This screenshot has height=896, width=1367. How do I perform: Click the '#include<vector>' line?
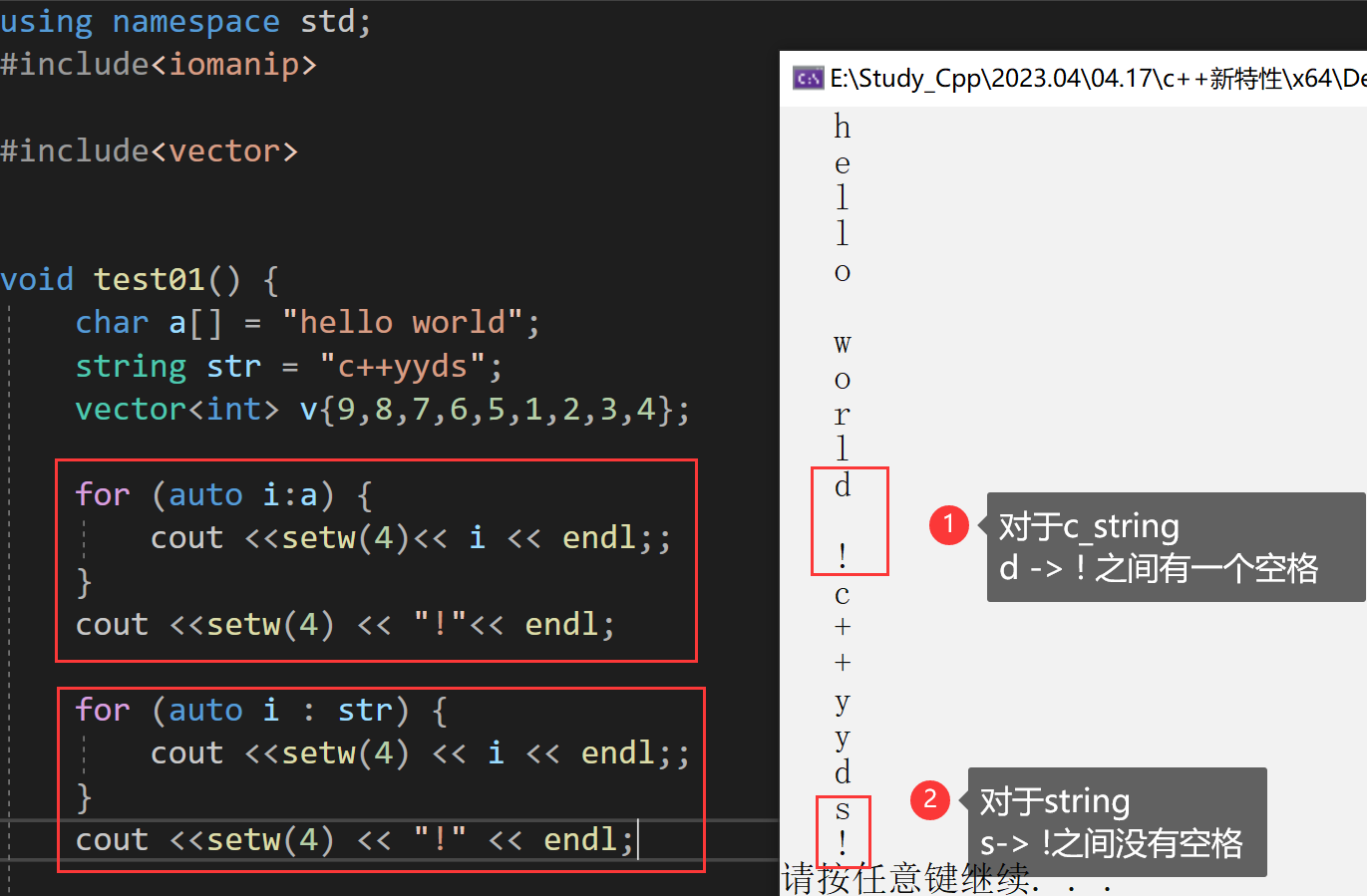(150, 151)
